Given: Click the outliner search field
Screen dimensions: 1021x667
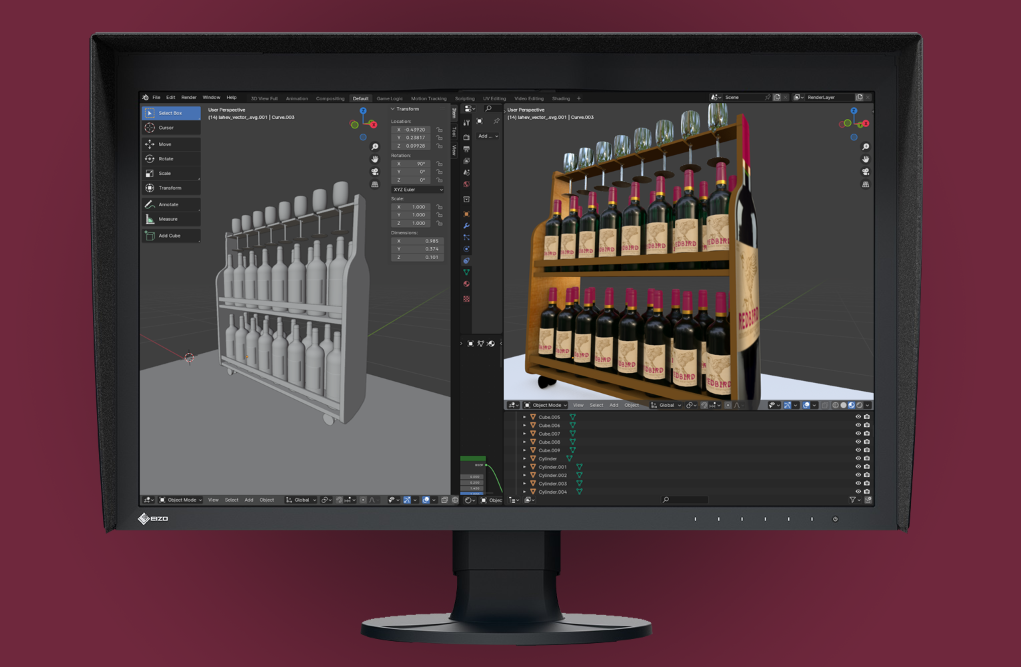Looking at the screenshot, I should [x=684, y=500].
